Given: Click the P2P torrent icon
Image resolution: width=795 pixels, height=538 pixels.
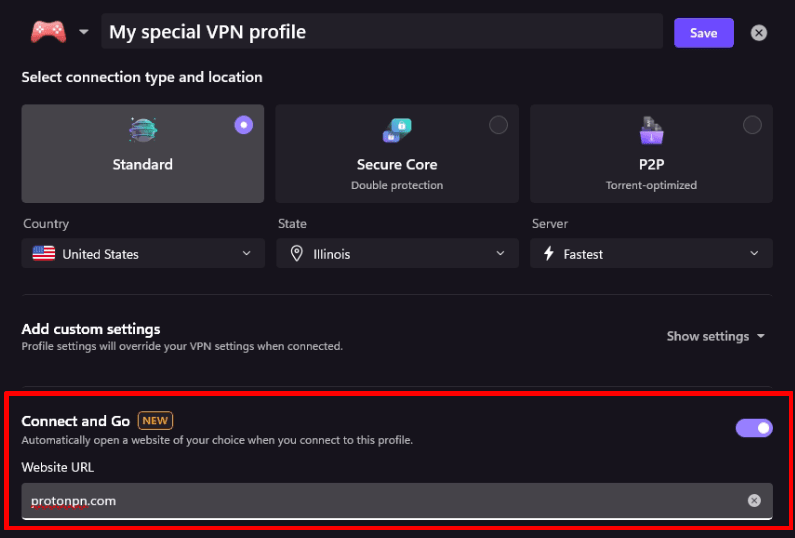Looking at the screenshot, I should coord(651,130).
